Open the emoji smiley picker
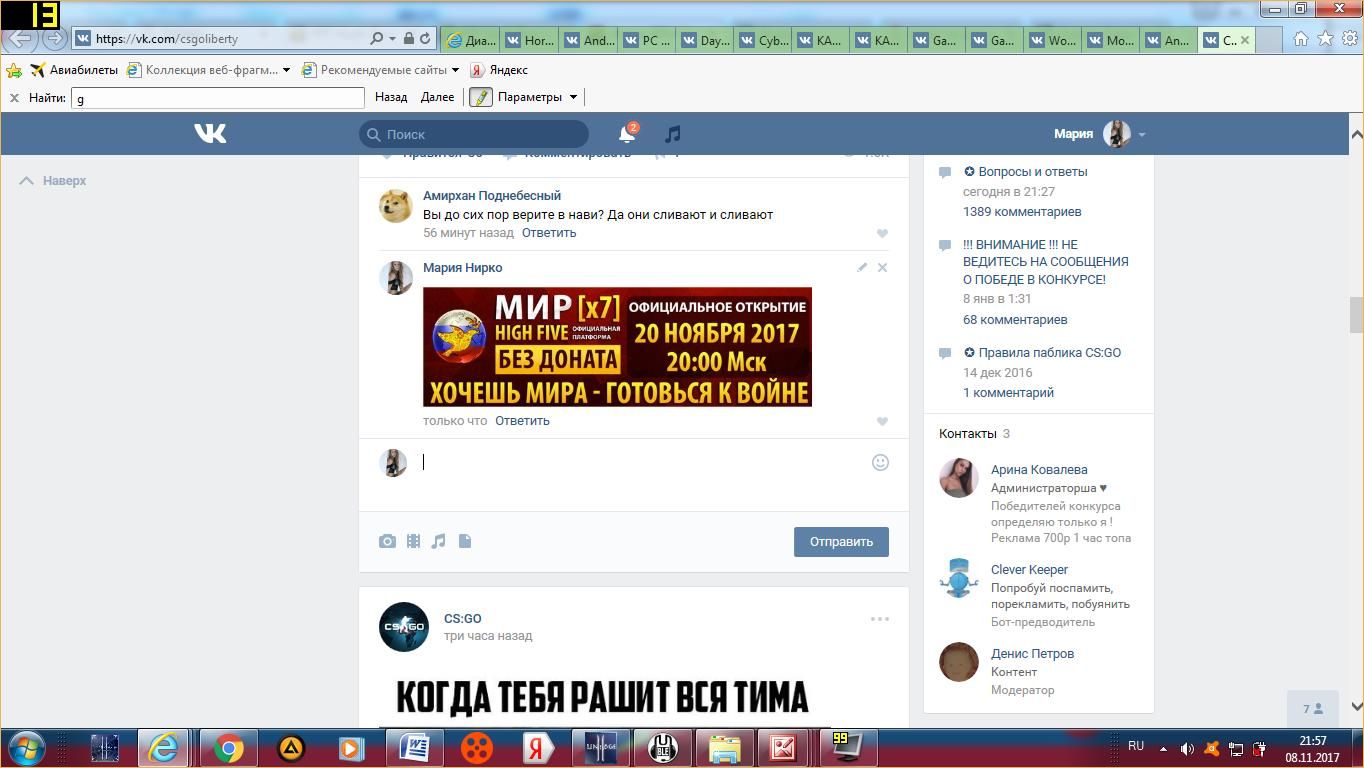The height and width of the screenshot is (768, 1364). point(880,462)
